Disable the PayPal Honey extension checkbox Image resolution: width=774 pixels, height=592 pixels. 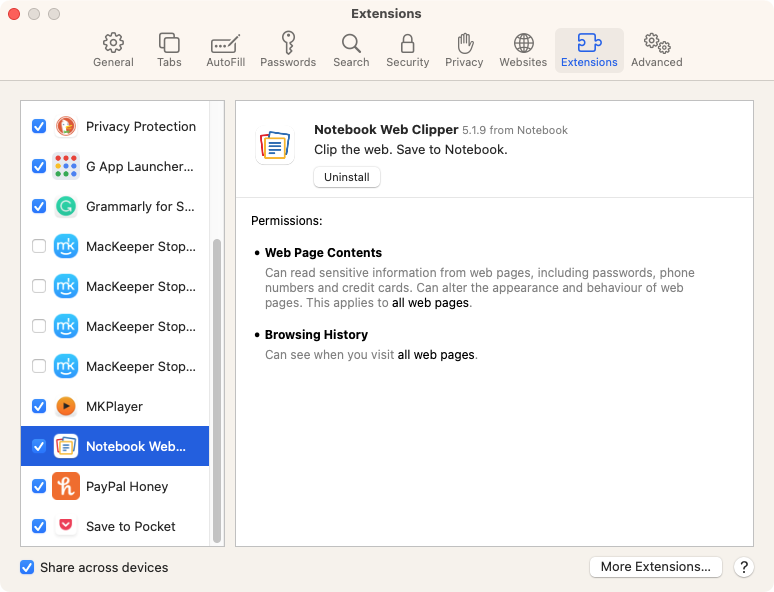click(x=39, y=486)
